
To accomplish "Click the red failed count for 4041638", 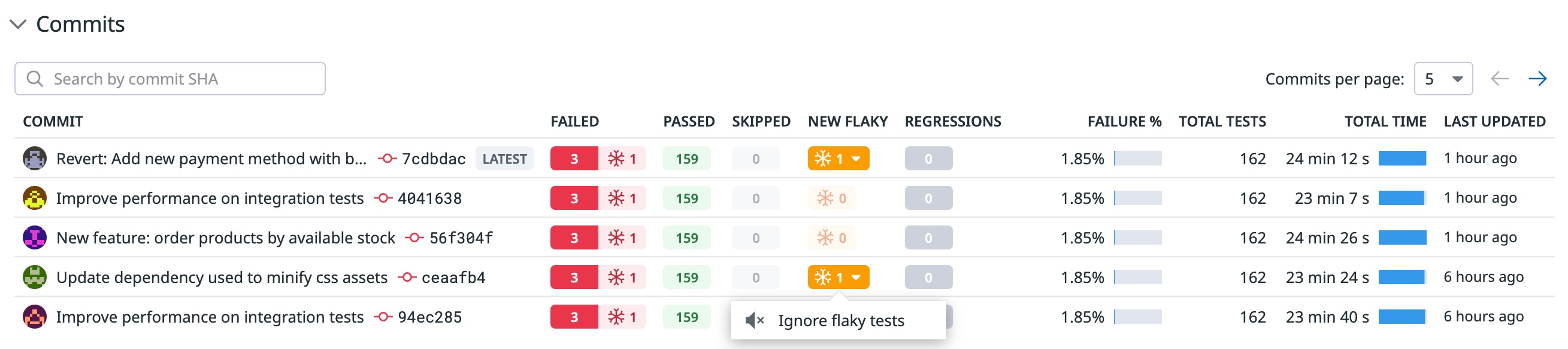I will click(574, 198).
